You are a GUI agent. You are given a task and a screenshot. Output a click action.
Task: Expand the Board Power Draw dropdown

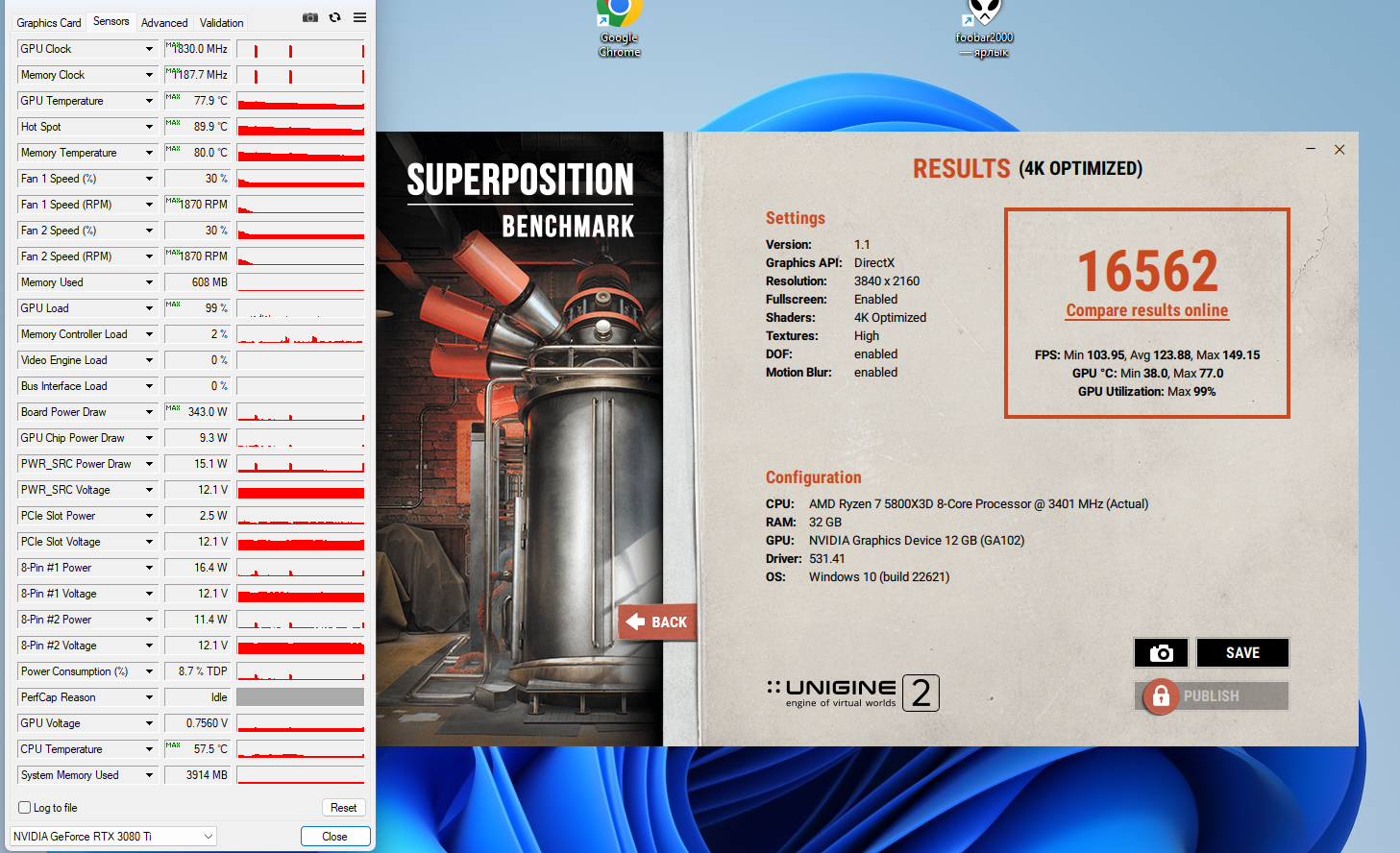149,412
